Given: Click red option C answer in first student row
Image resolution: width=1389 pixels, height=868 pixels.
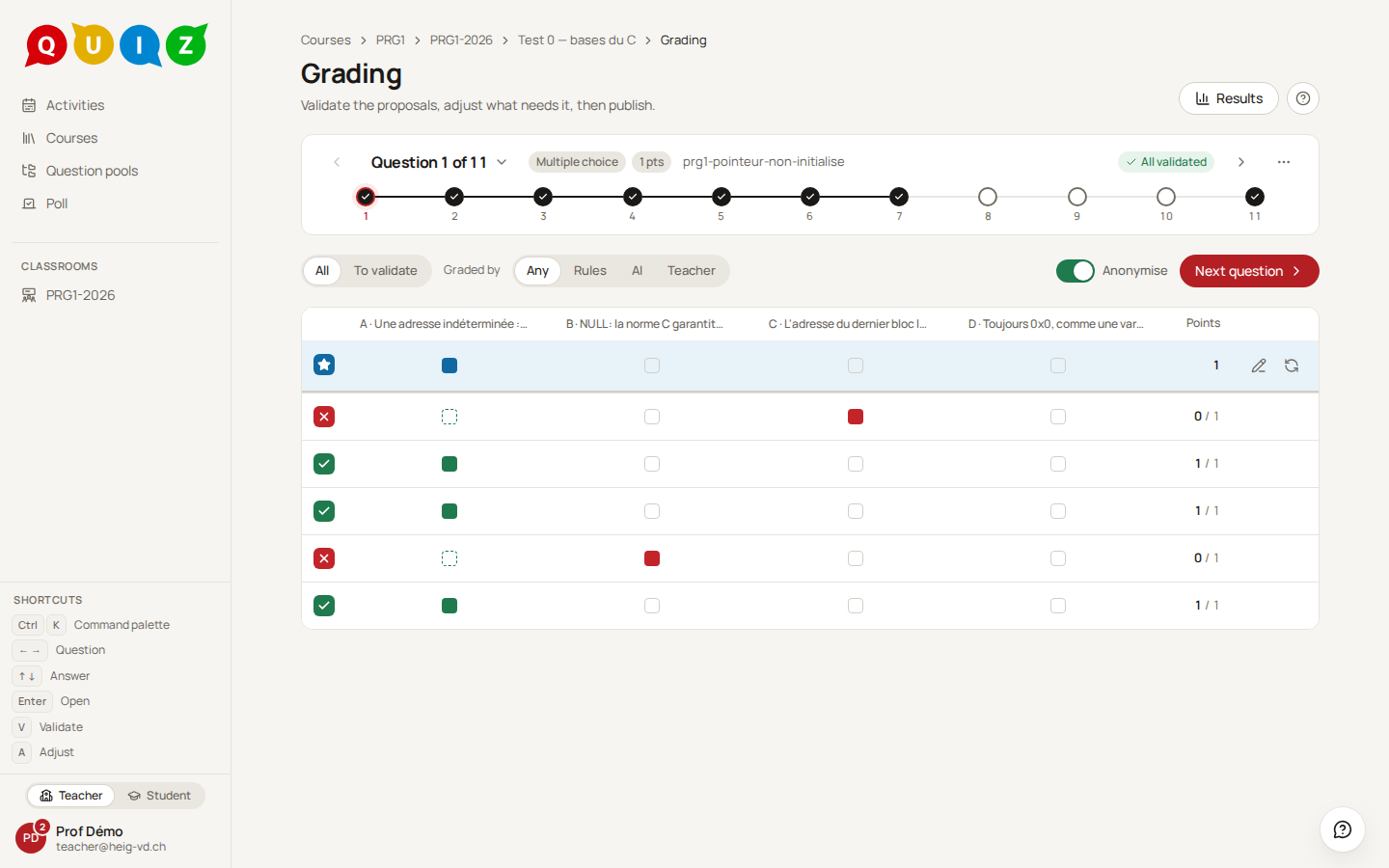Looking at the screenshot, I should [856, 417].
